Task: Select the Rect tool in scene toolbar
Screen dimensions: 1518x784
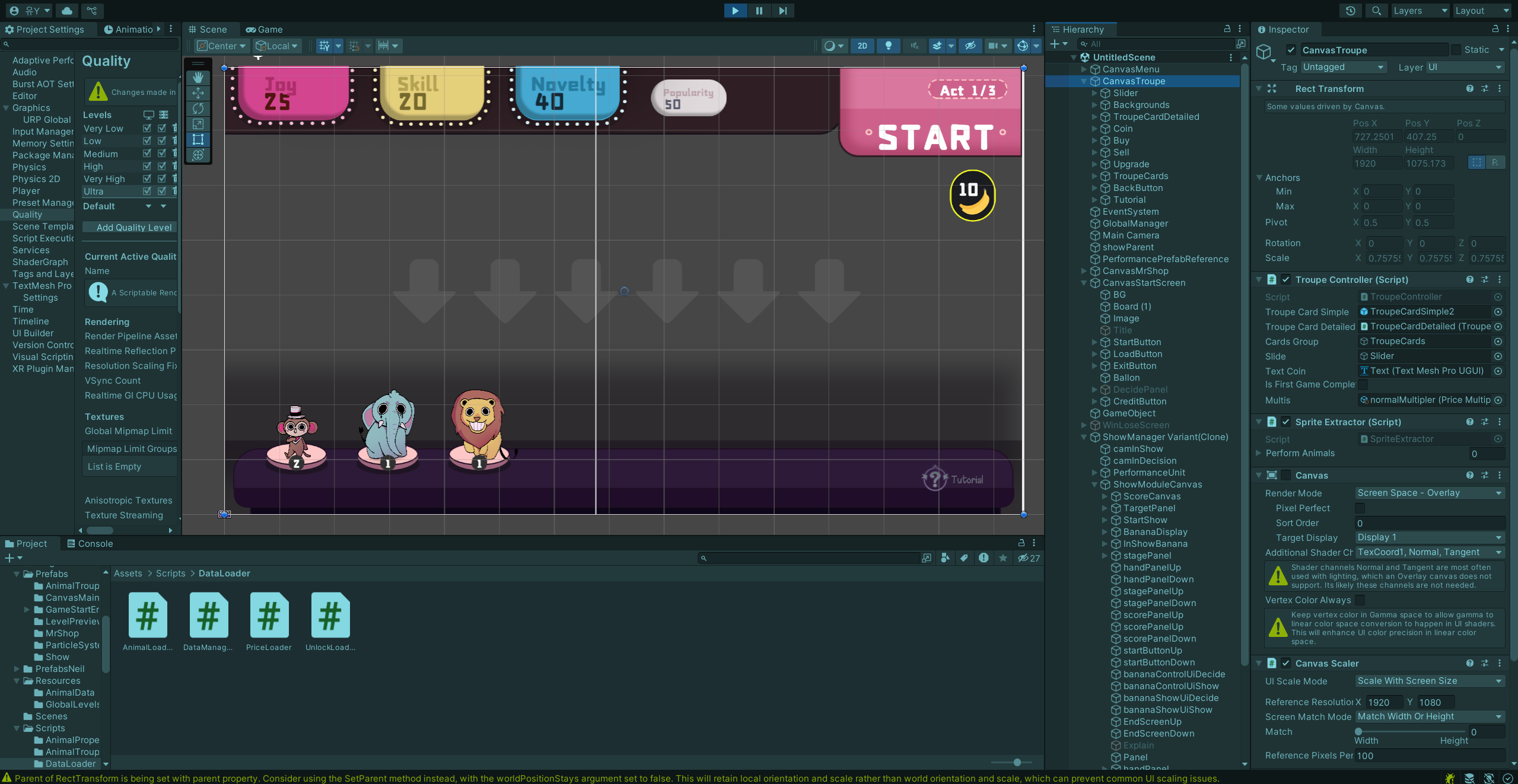Action: (x=198, y=139)
